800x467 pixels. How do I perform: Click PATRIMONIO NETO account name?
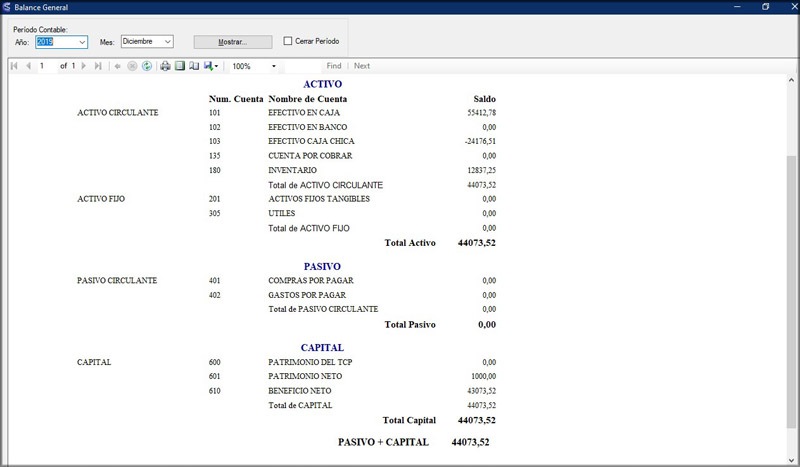coord(305,376)
